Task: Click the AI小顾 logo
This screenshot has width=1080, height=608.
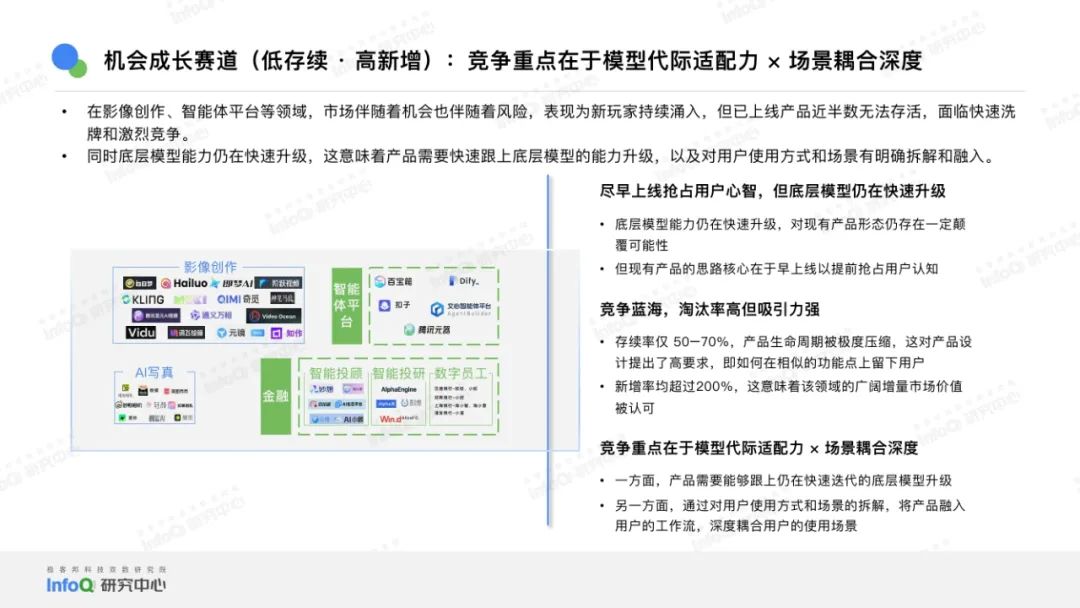Action: click(349, 419)
